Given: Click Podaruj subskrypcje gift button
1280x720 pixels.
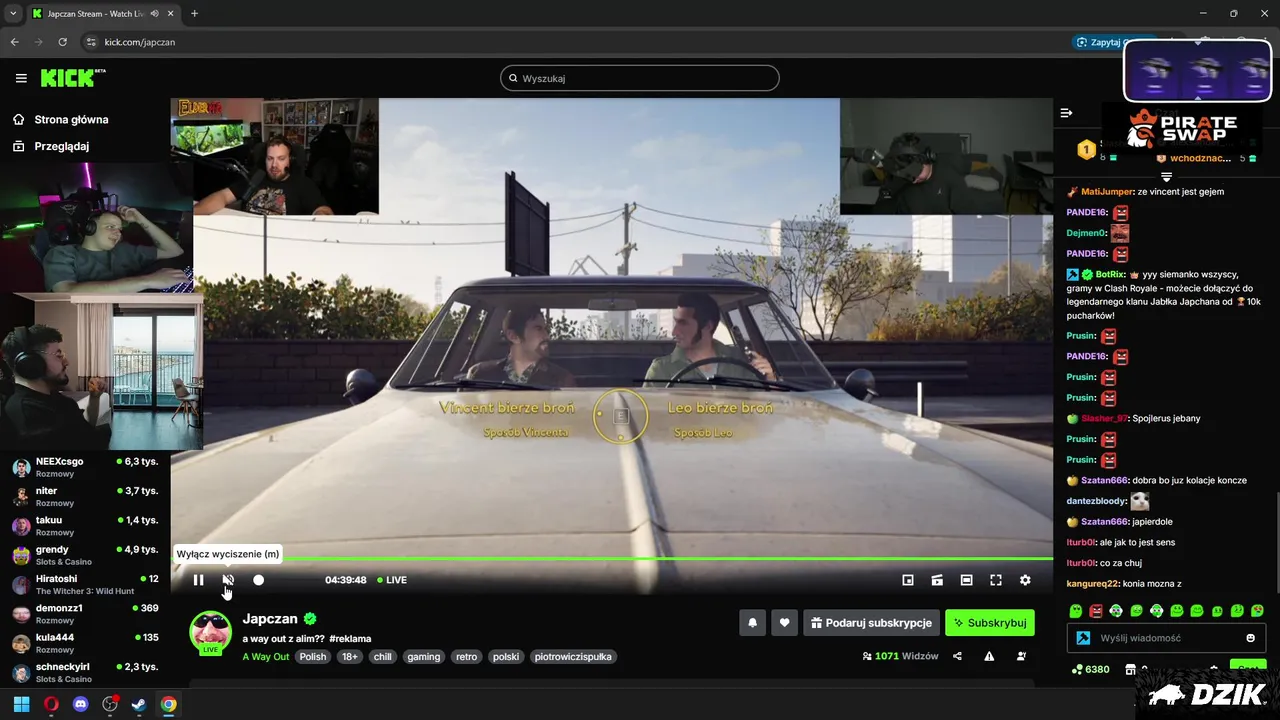Looking at the screenshot, I should pyautogui.click(x=871, y=623).
